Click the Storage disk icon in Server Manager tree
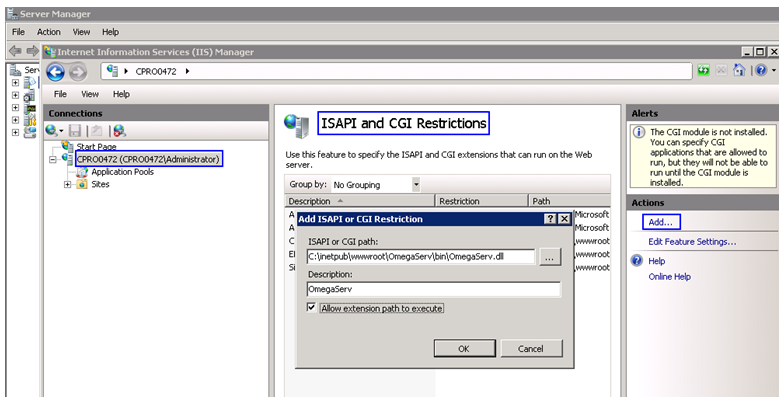 [30, 132]
